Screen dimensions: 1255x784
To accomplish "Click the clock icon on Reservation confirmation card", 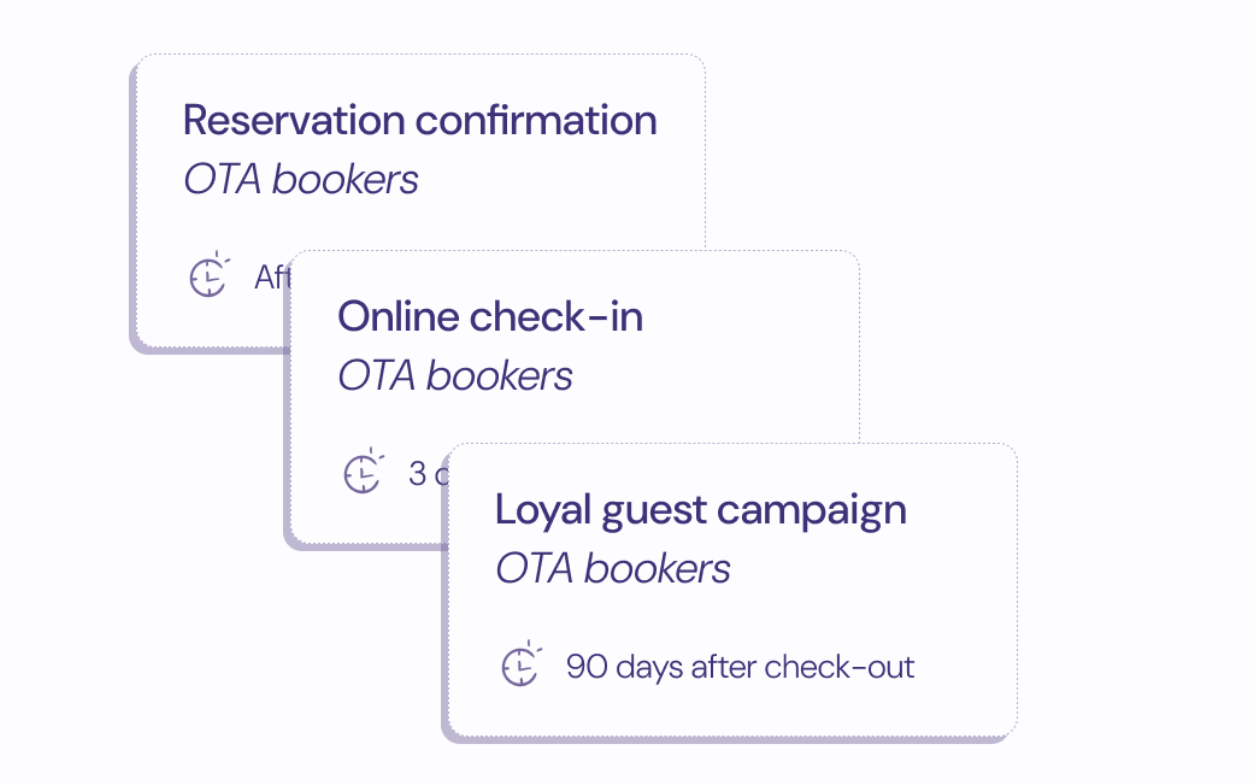I will click(208, 276).
